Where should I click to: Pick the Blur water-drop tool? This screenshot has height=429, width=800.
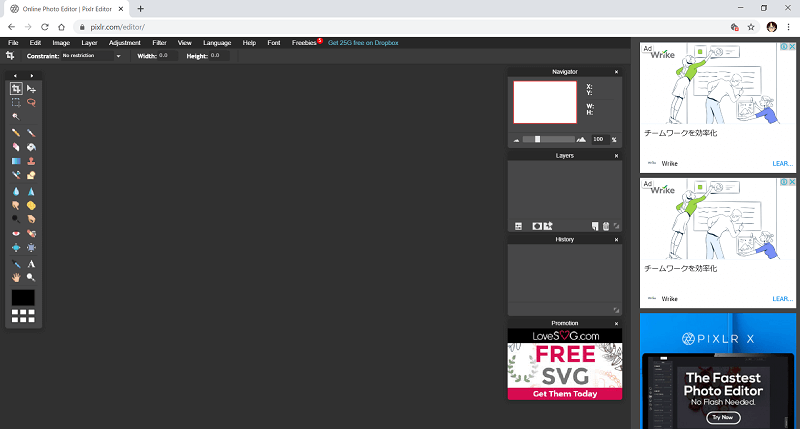(x=16, y=192)
